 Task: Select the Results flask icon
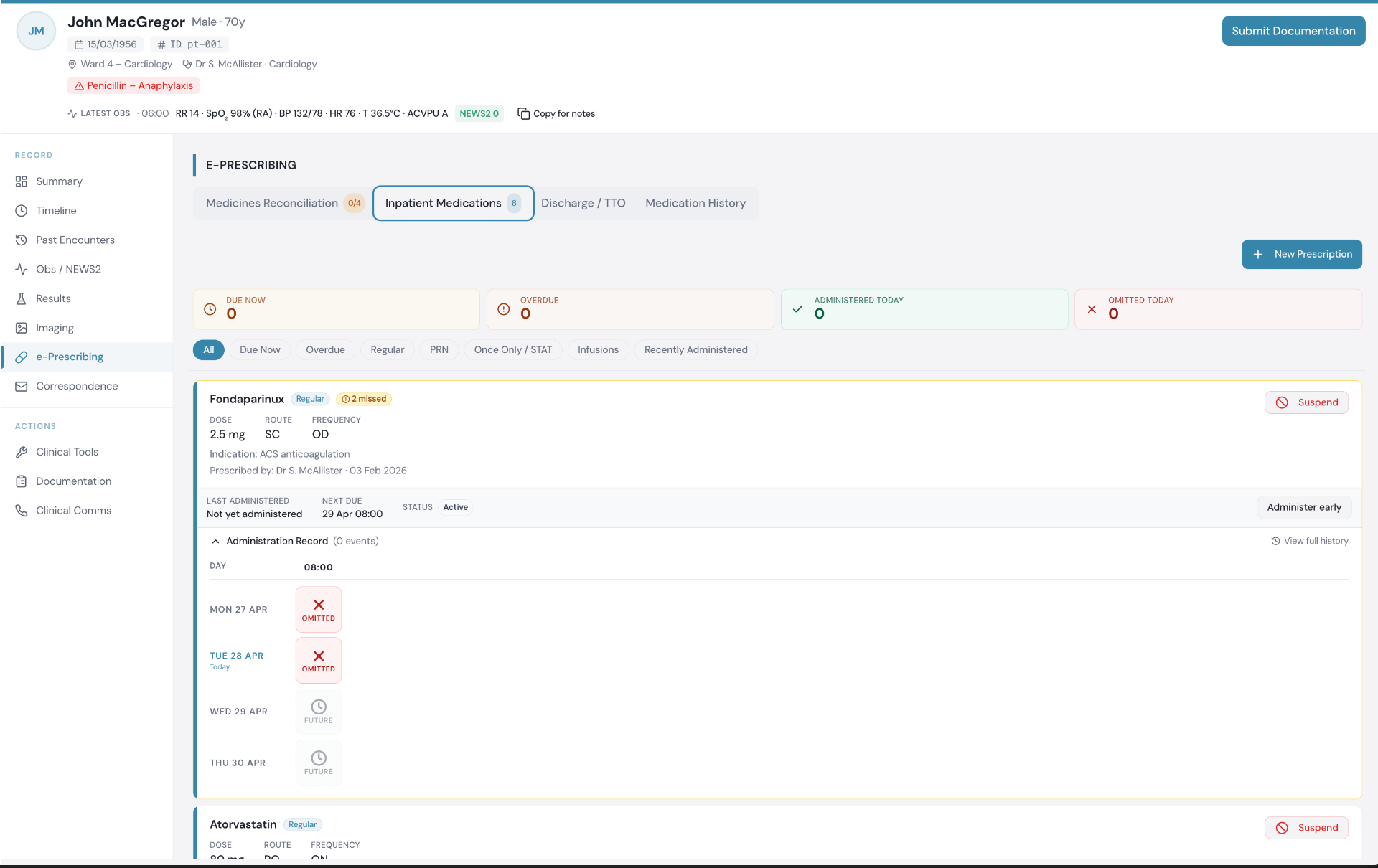click(22, 298)
